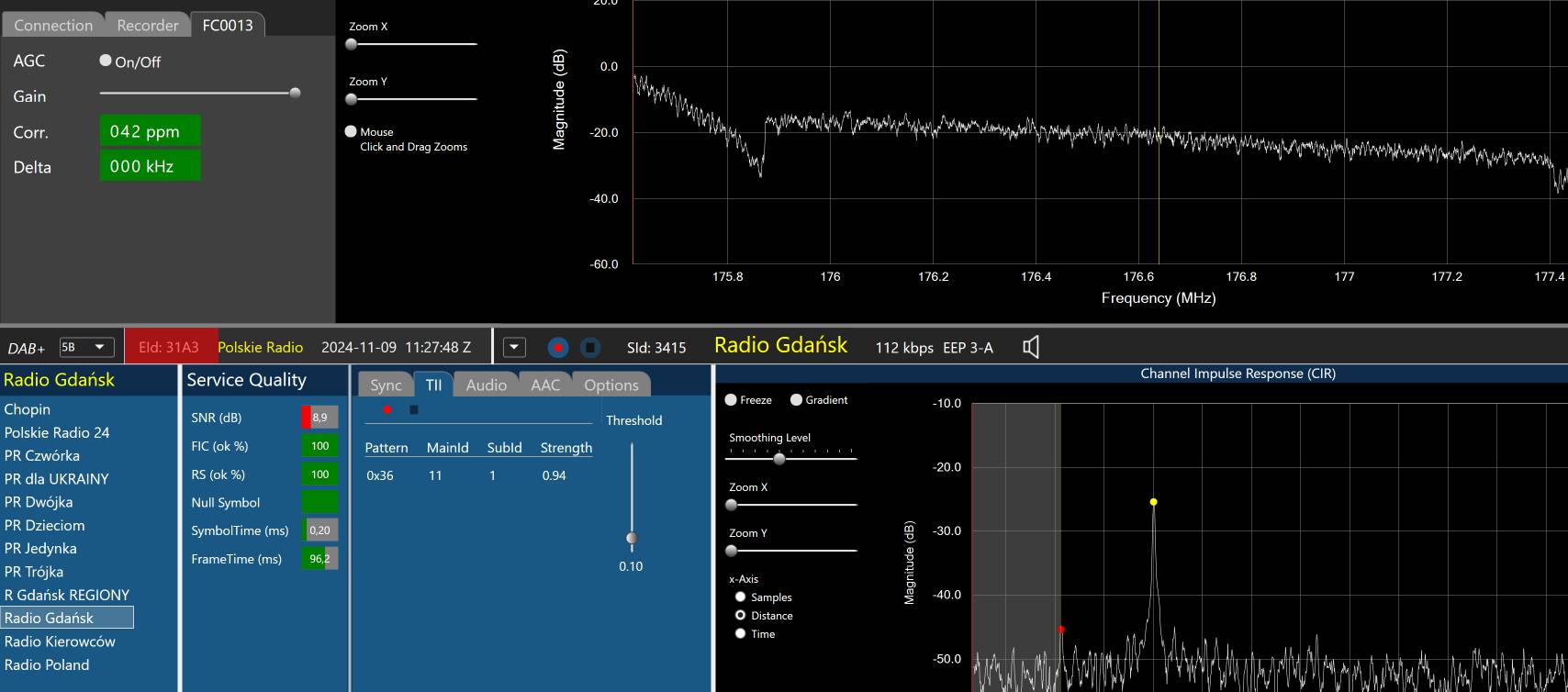The image size is (1568, 692).
Task: Select the Samples x-Axis radio button
Action: [x=740, y=597]
